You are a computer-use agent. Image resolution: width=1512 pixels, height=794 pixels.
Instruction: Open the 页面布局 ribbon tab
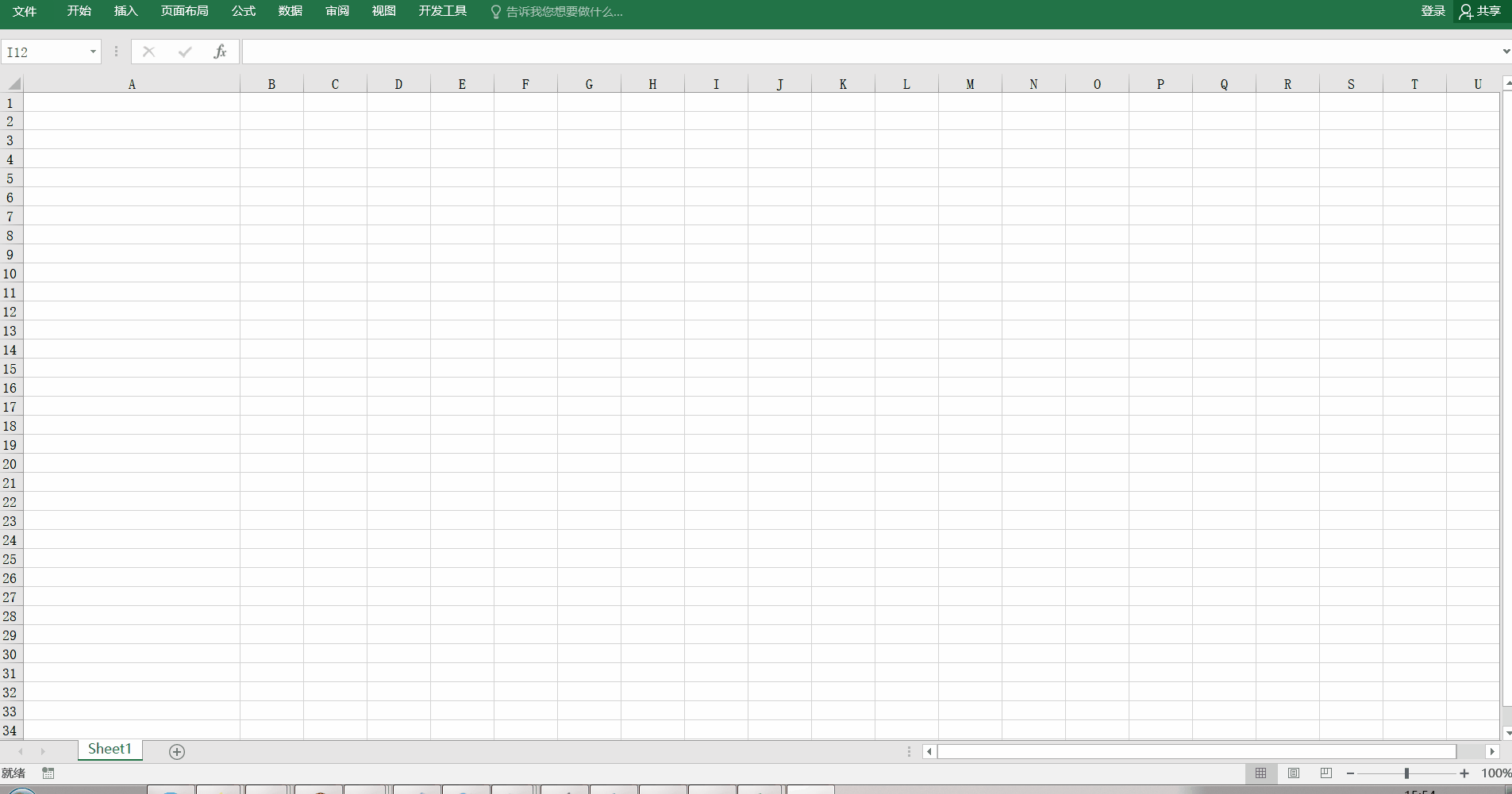point(185,11)
